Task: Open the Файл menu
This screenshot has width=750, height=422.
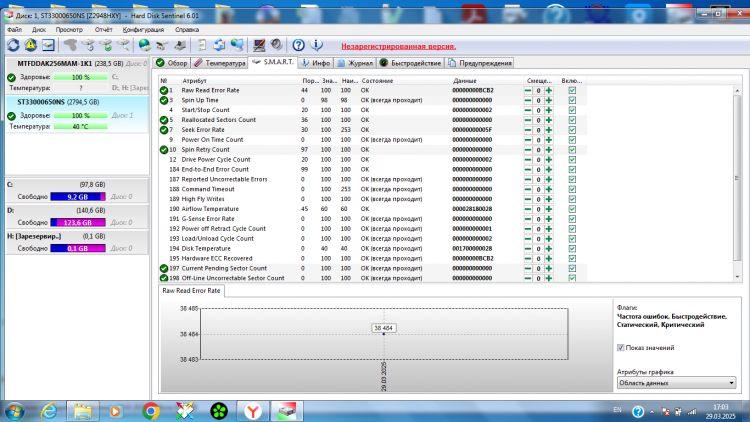Action: click(14, 30)
